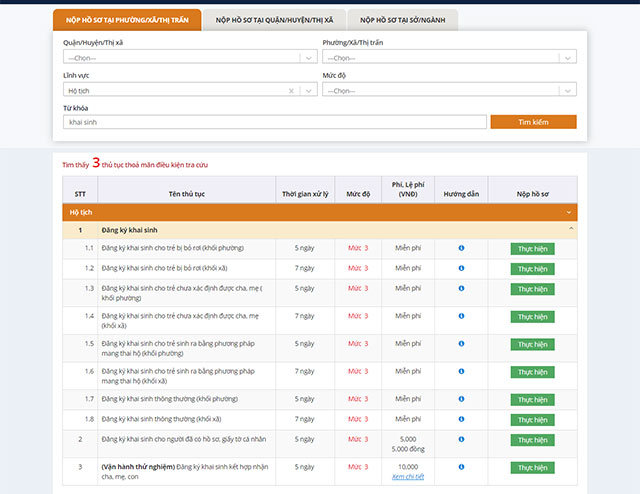Click 'Thực hiện' button for procedure 1.8
The image size is (640, 494).
point(532,419)
